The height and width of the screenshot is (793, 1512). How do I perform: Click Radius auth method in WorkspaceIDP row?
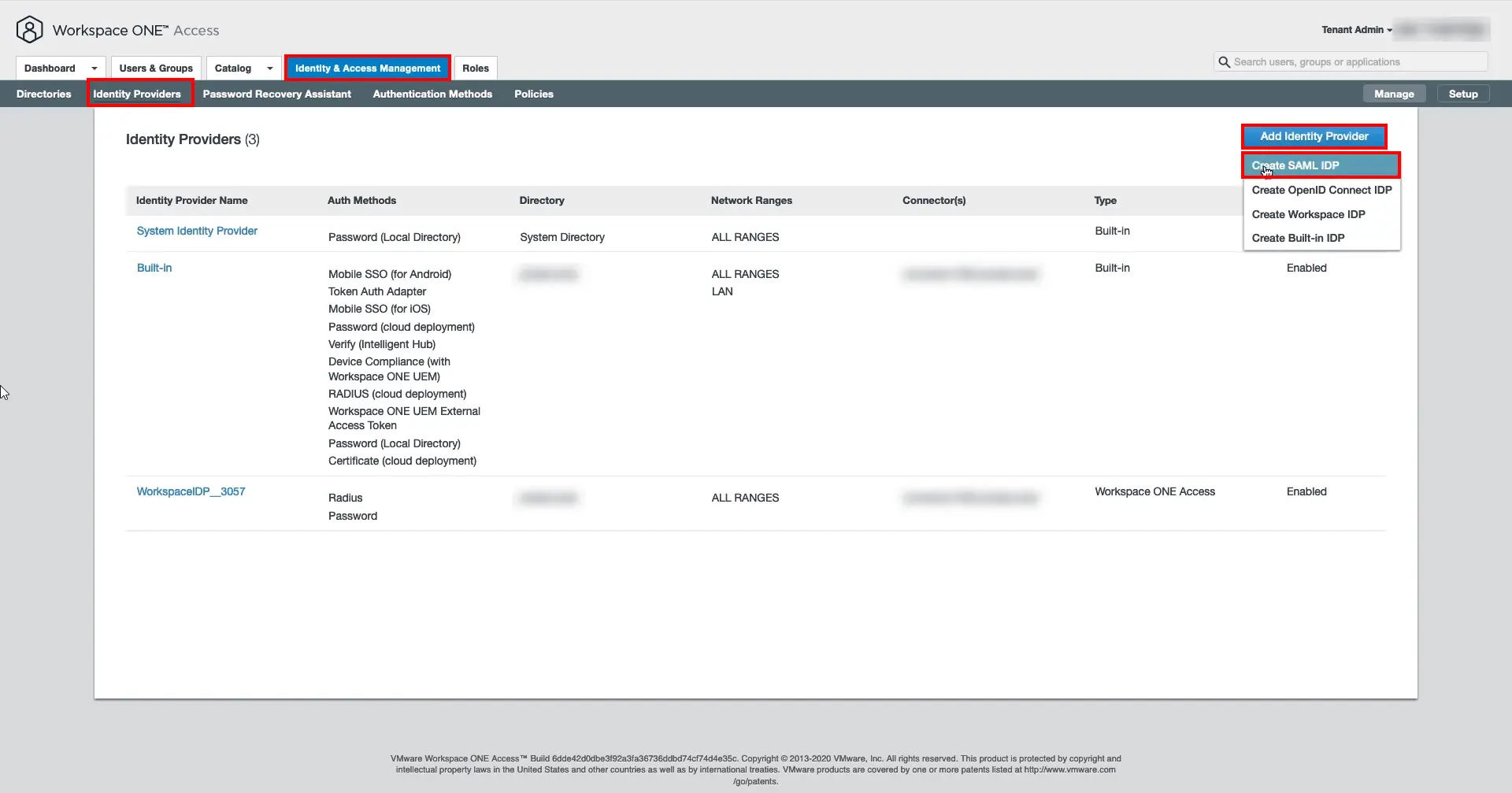pyautogui.click(x=346, y=498)
